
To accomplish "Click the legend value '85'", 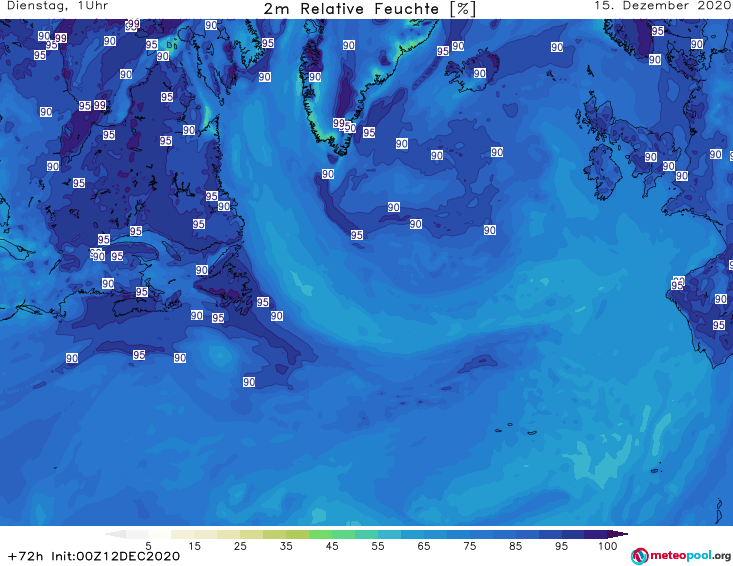I will point(515,546).
